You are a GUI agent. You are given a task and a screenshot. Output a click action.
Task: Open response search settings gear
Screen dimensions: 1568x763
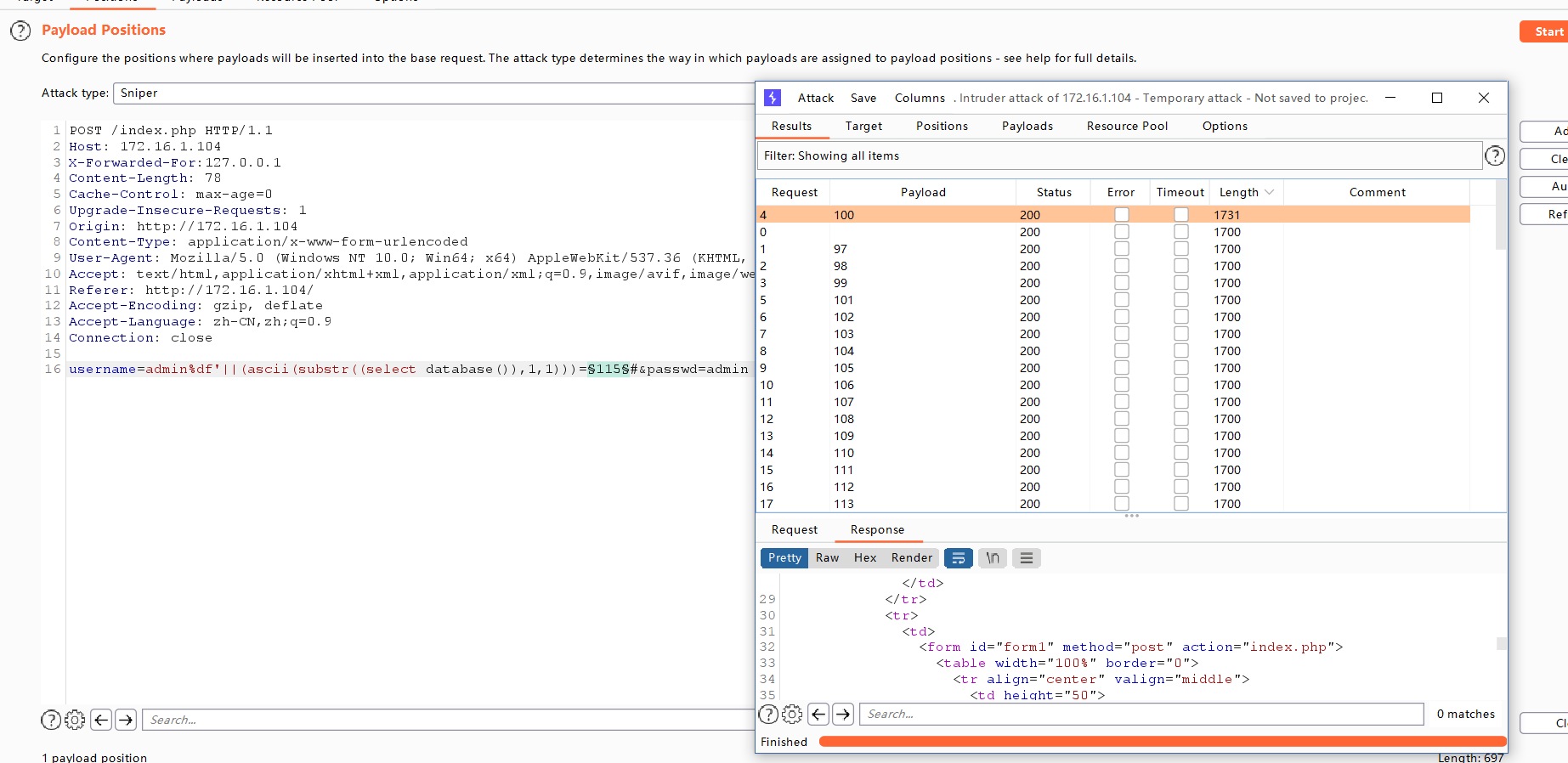792,714
